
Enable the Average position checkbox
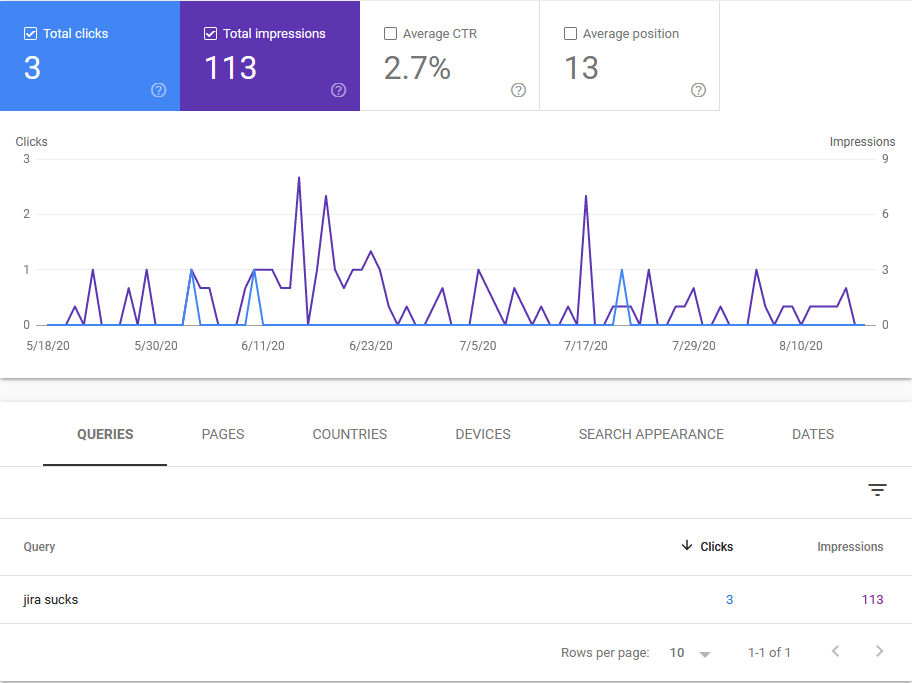pyautogui.click(x=570, y=34)
